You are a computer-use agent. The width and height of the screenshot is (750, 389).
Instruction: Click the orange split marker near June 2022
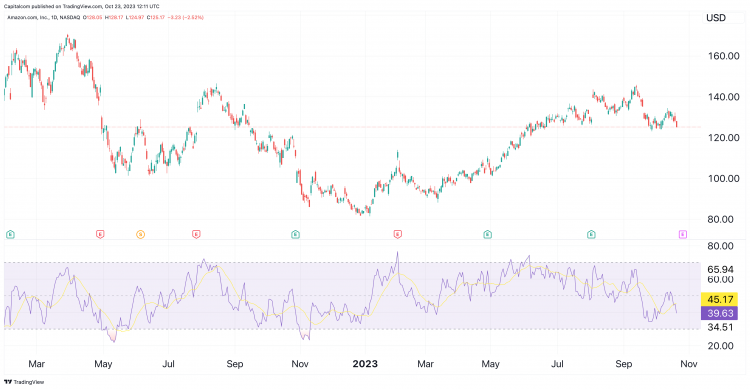(x=140, y=234)
